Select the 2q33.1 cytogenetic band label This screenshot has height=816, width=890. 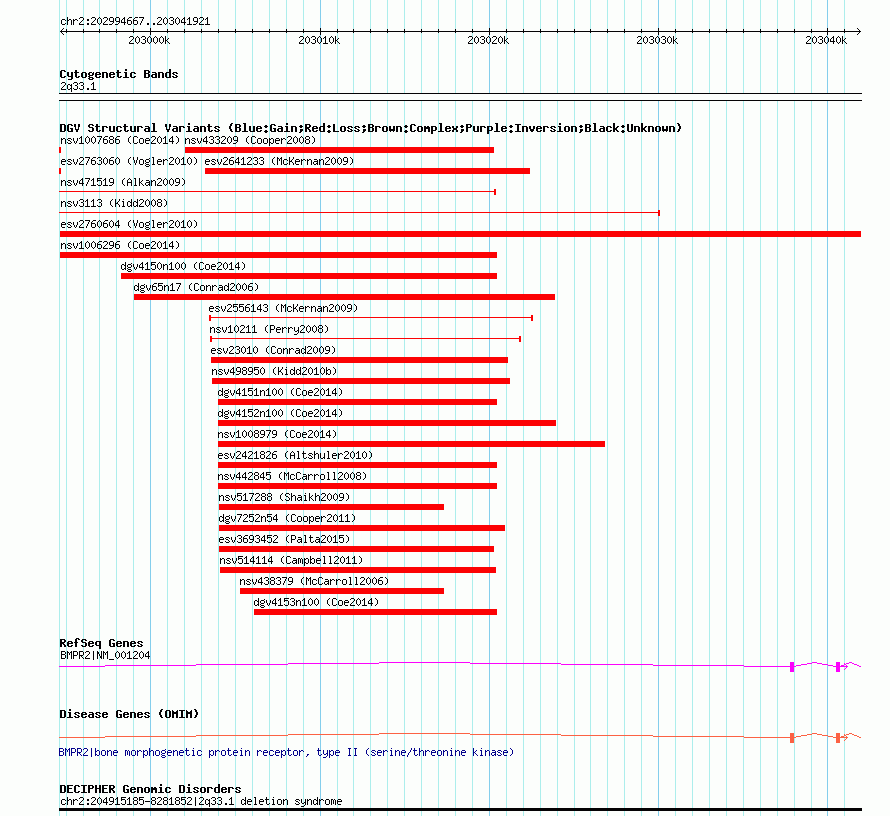pos(78,86)
